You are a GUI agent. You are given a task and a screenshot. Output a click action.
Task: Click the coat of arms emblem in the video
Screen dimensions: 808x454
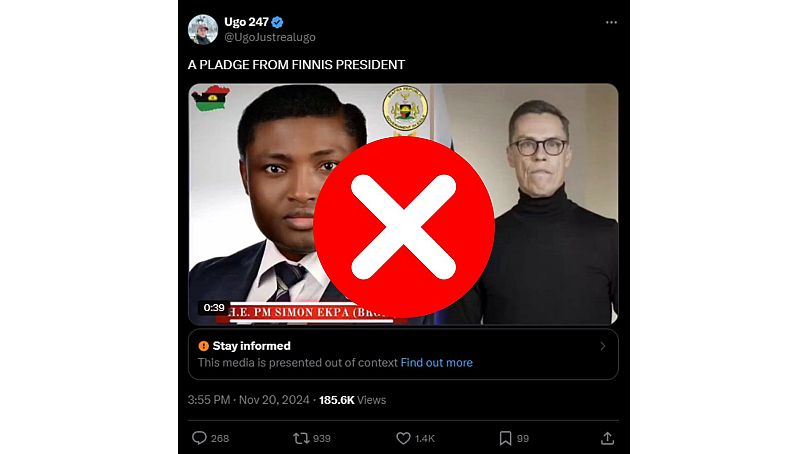[404, 107]
